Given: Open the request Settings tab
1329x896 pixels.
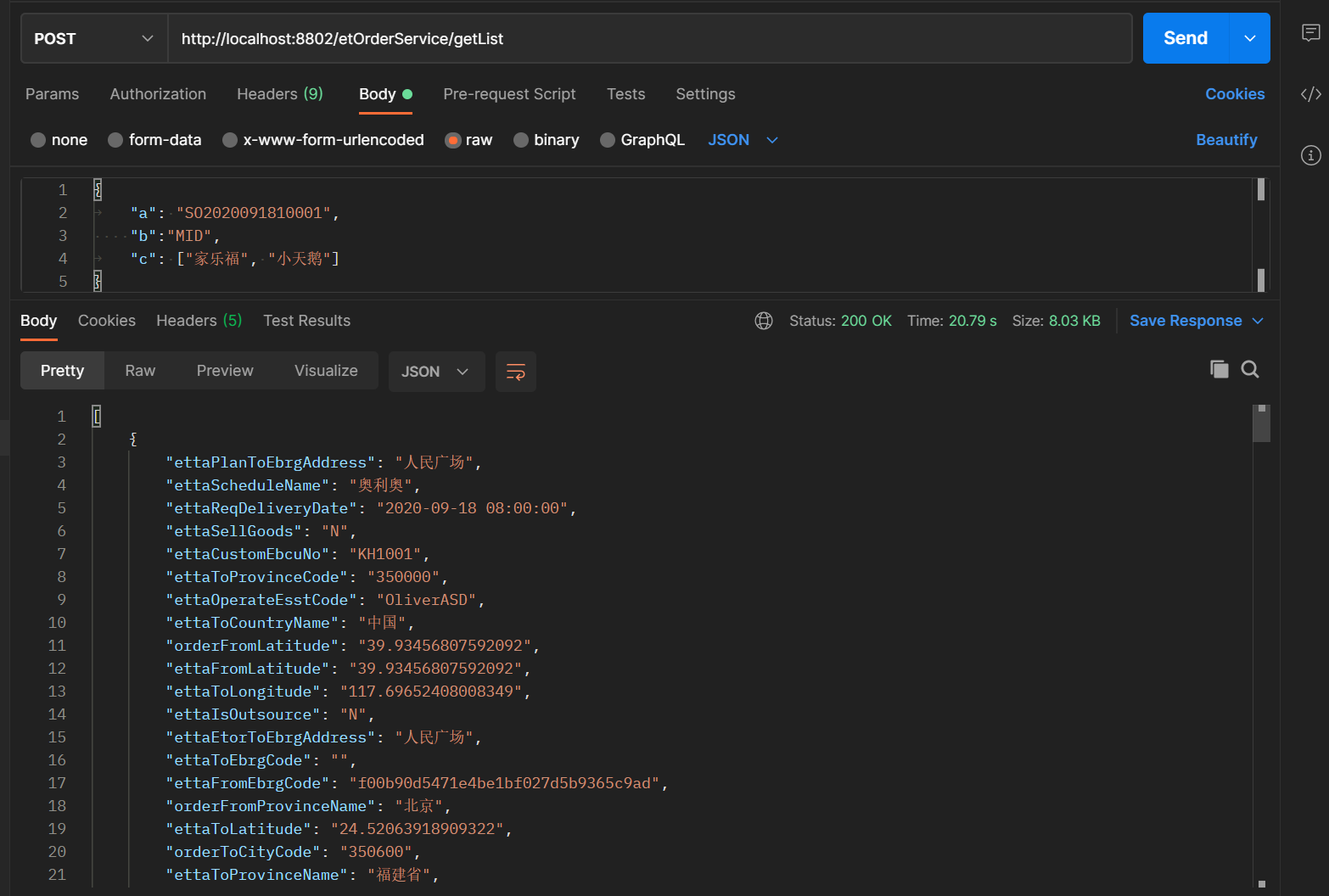Looking at the screenshot, I should coord(705,94).
